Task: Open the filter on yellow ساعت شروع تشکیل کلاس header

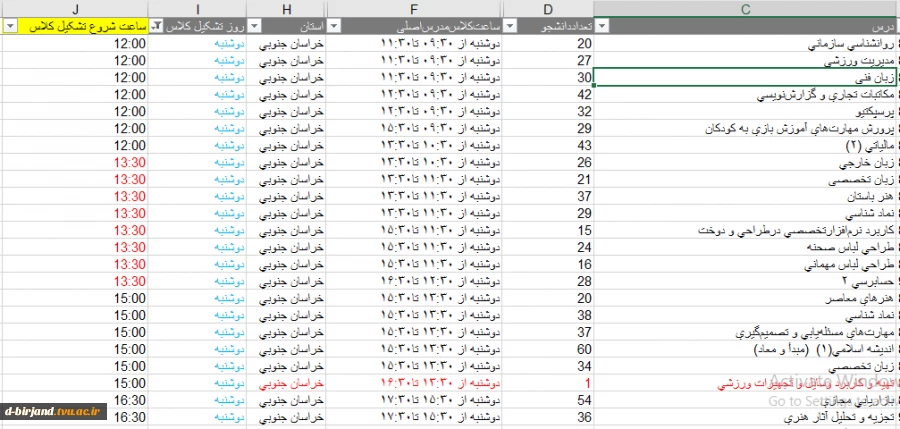Action: tap(11, 26)
